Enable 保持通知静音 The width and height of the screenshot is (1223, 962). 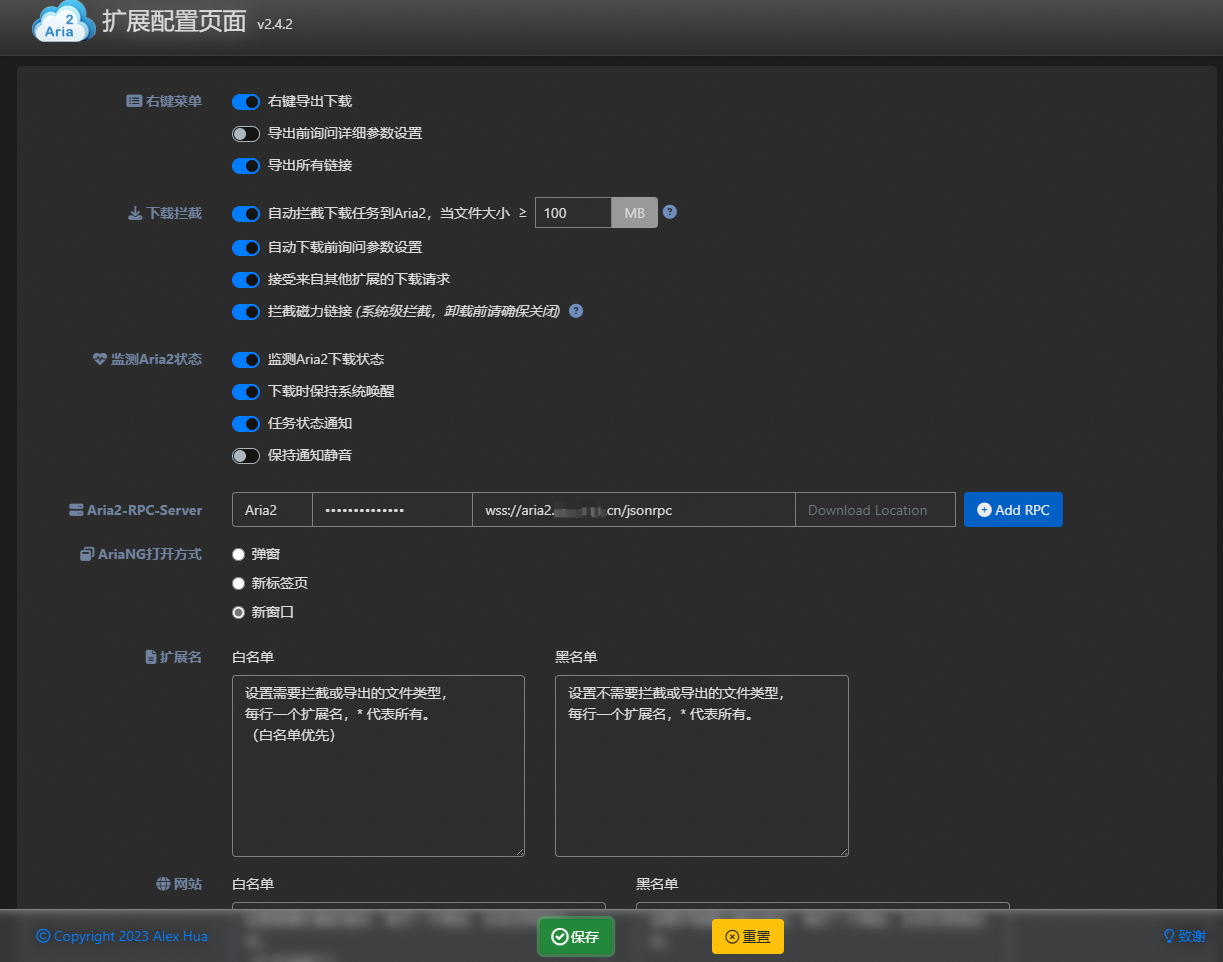pyautogui.click(x=245, y=455)
